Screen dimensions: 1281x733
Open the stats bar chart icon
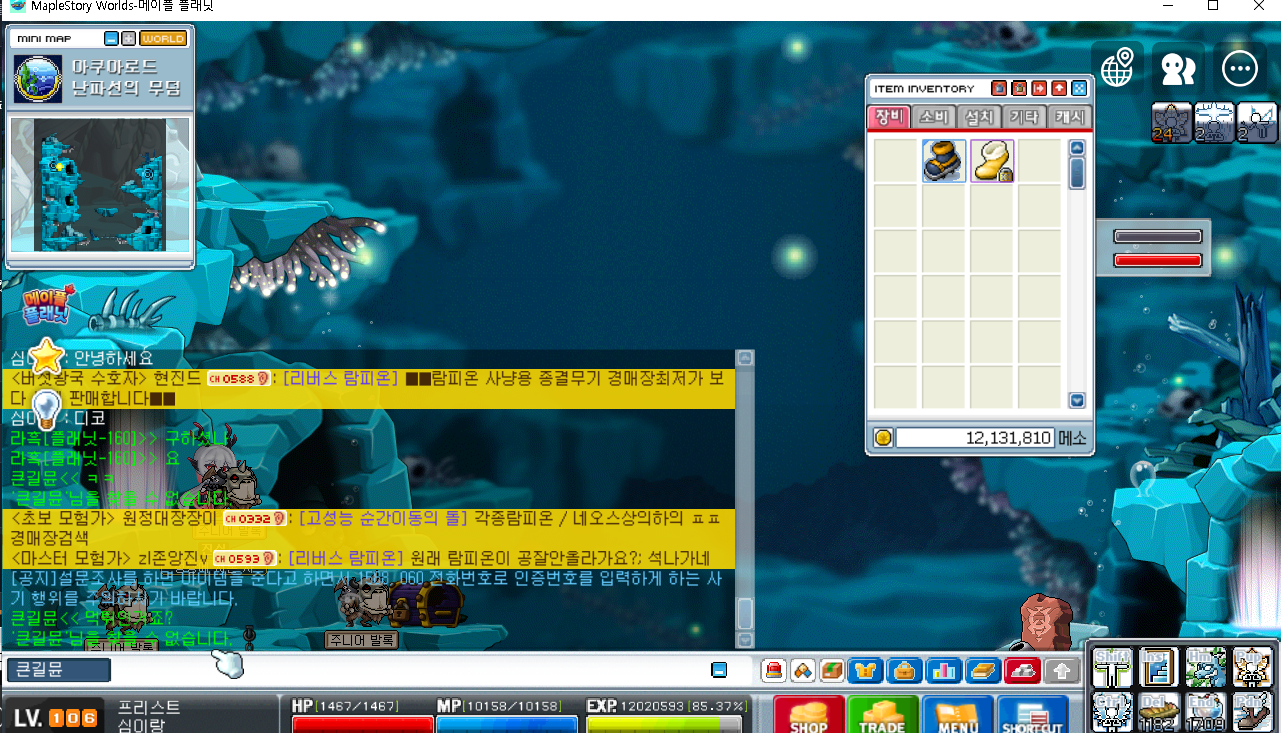943,670
